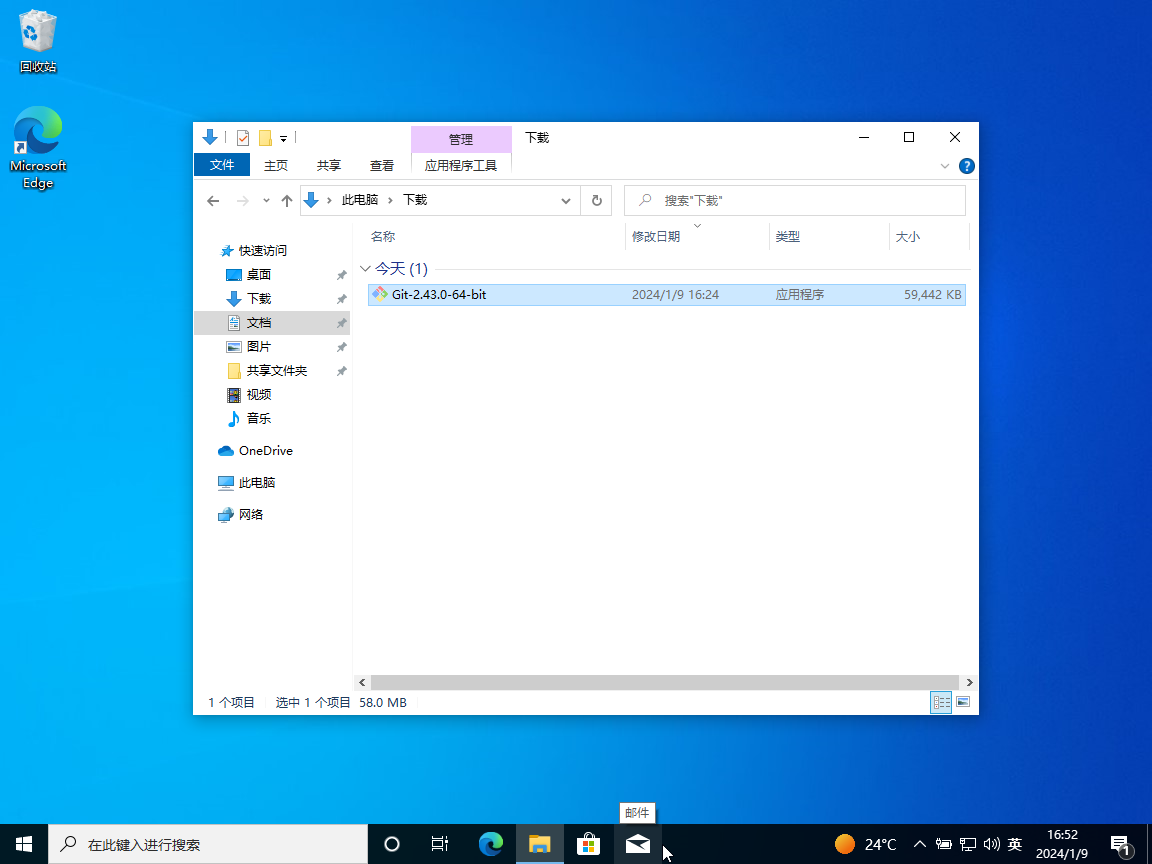The width and height of the screenshot is (1152, 864).
Task: Launch Microsoft Edge from the taskbar
Action: click(490, 844)
